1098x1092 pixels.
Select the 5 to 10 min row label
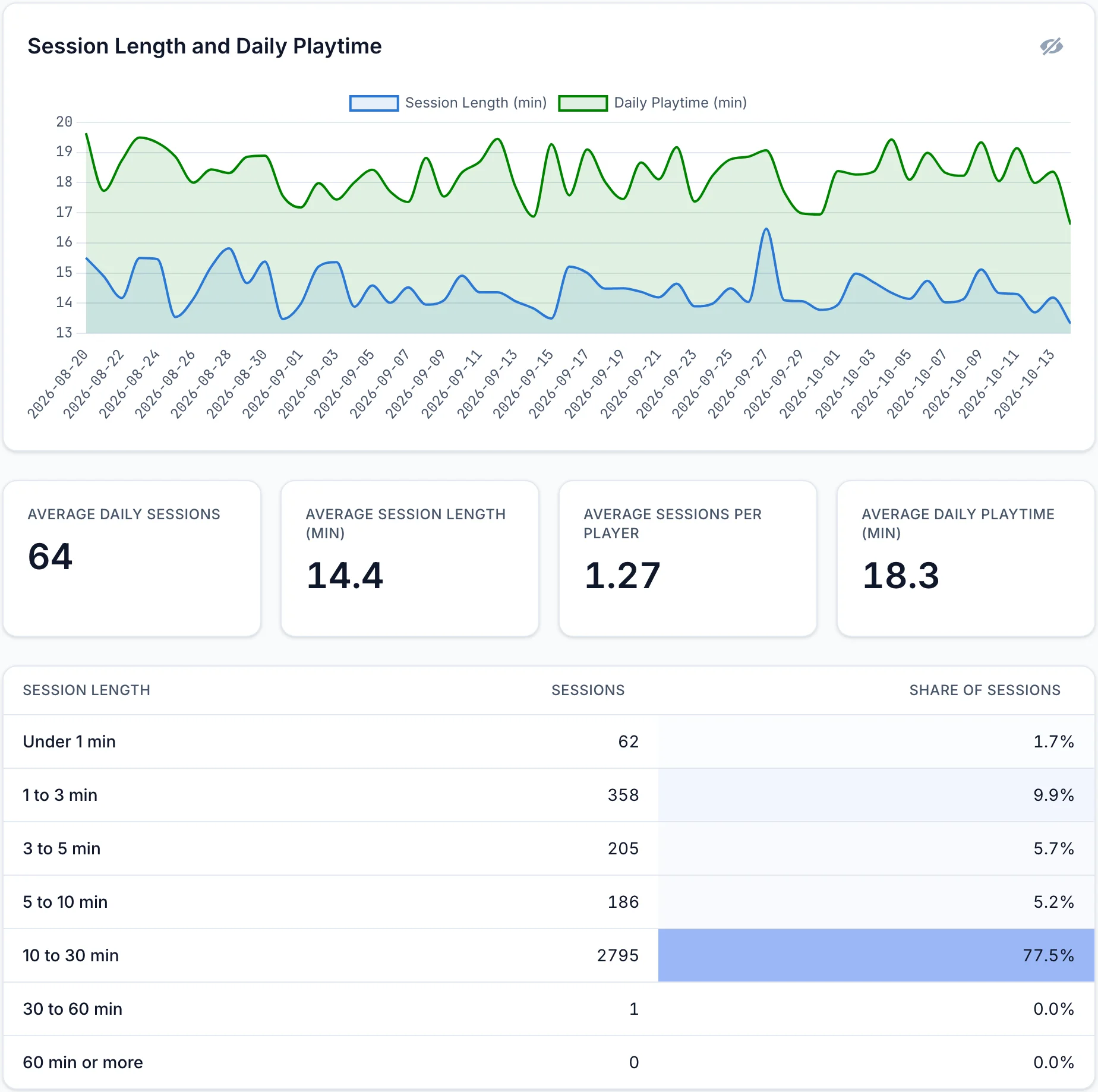(65, 902)
